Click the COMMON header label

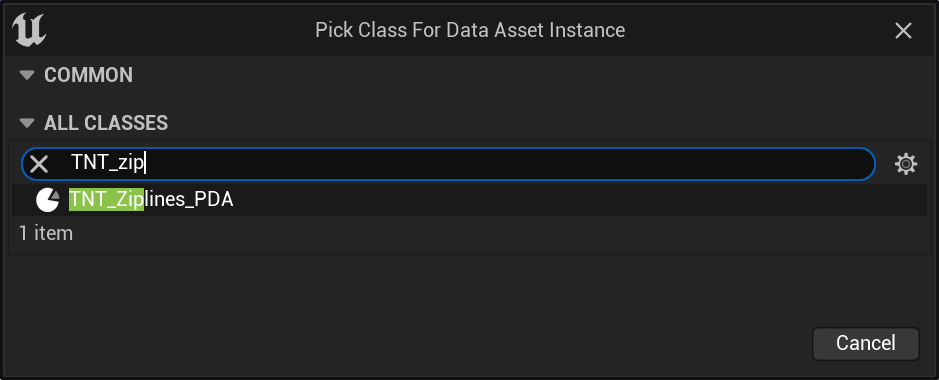click(x=89, y=75)
